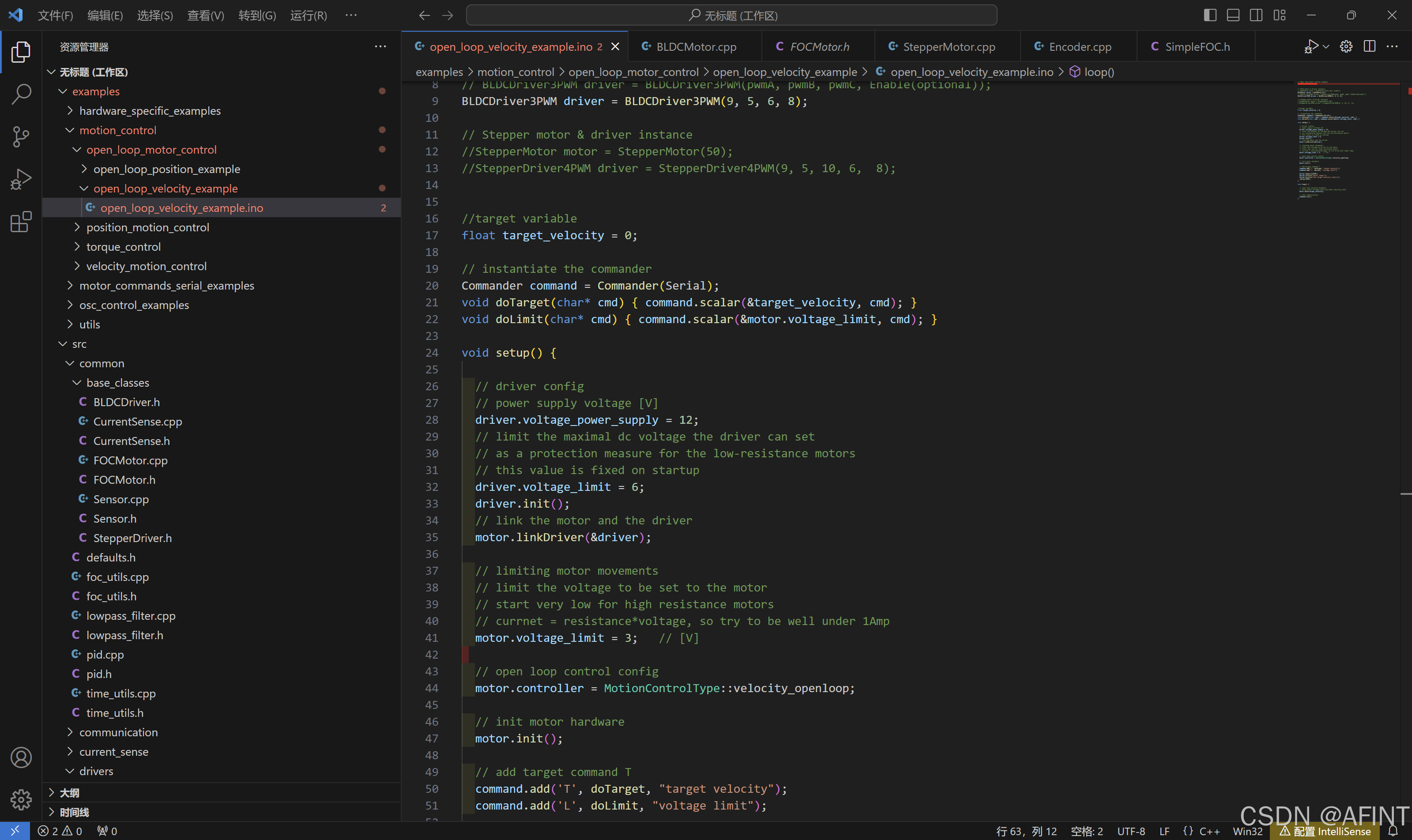Viewport: 1412px width, 840px height.
Task: Open the Manage gear icon in activity bar
Action: tap(21, 799)
